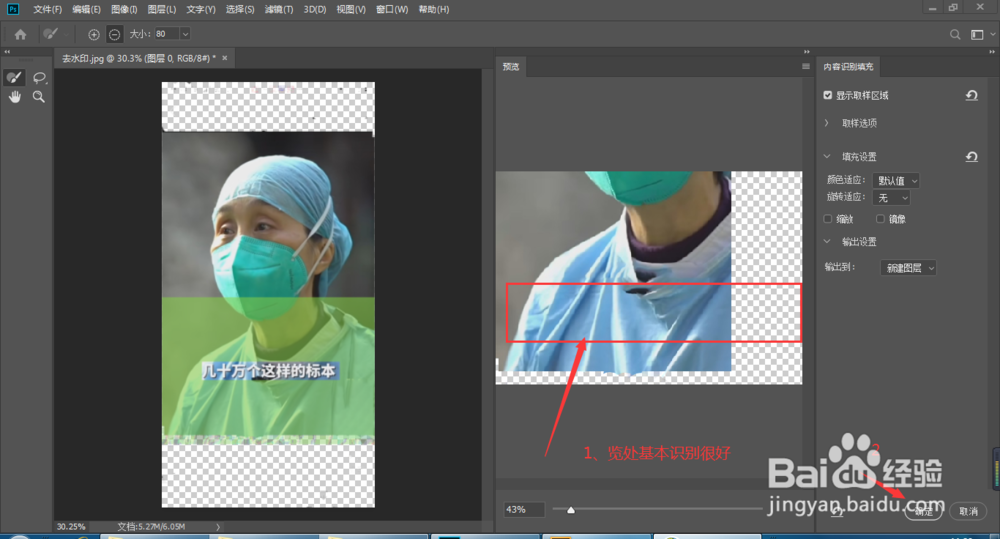
Task: Open the brush size 大小 dropdown arrow
Action: click(185, 34)
